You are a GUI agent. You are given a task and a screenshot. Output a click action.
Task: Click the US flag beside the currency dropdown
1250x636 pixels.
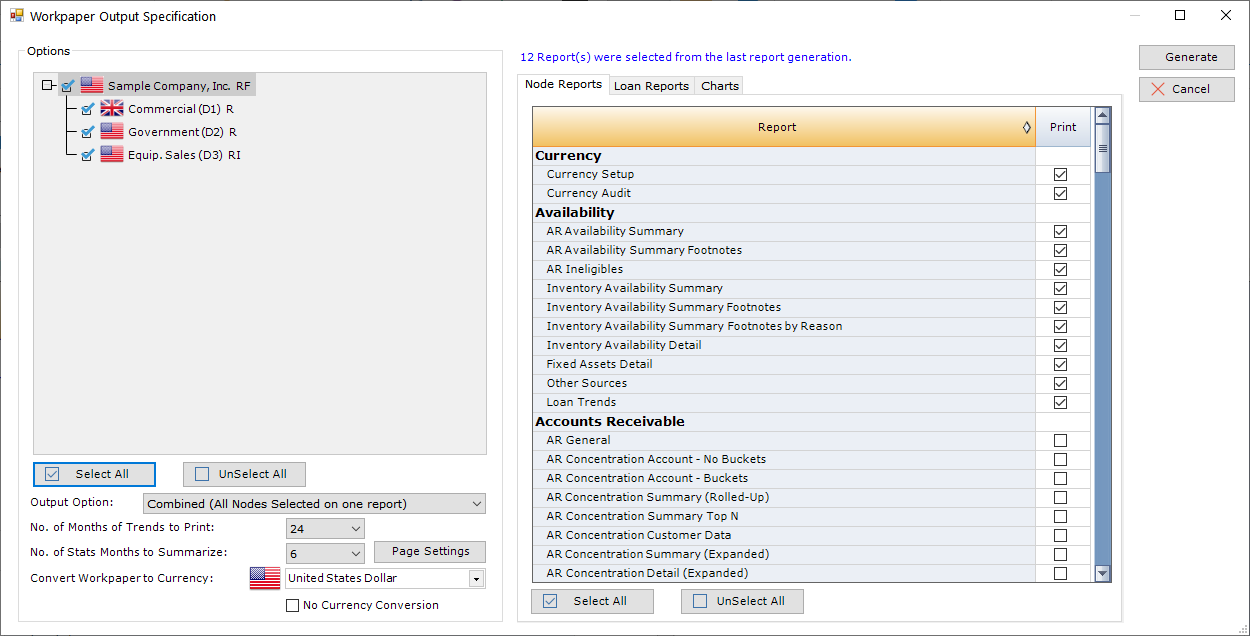pos(265,578)
